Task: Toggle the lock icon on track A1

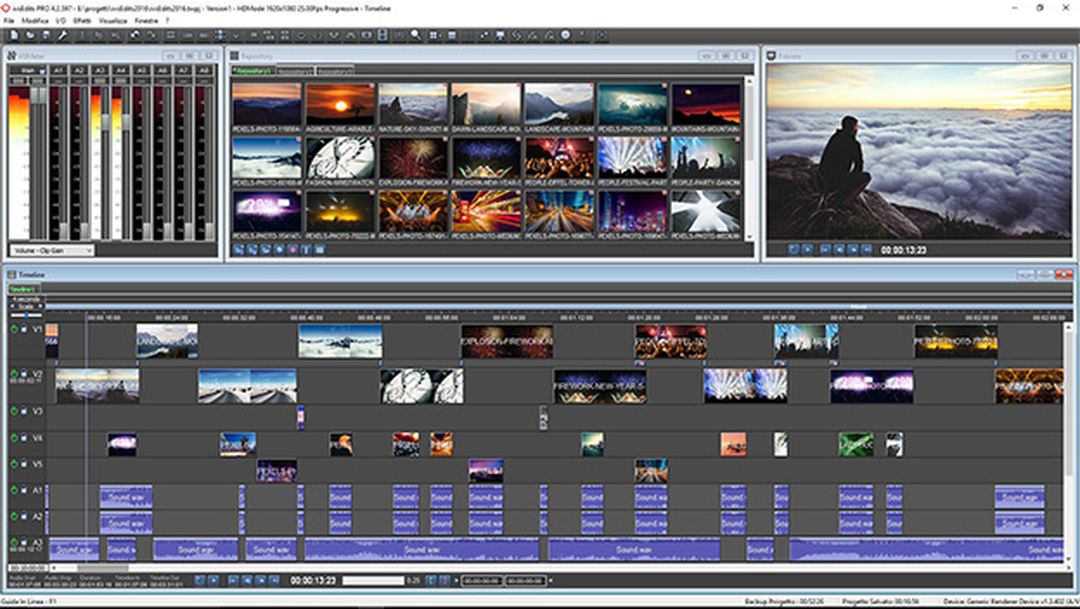Action: click(25, 489)
